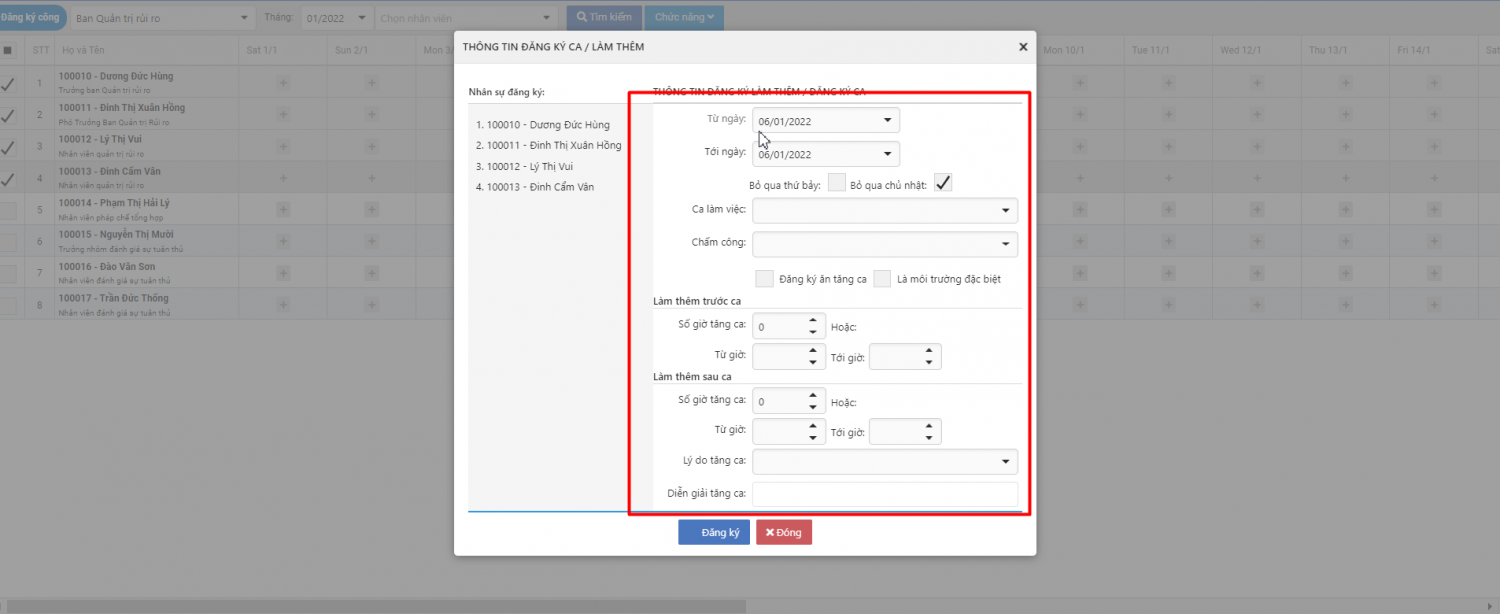Uncheck row 4 Đinh Cẩm Vân checkbox
Image resolution: width=1500 pixels, height=614 pixels.
pyautogui.click(x=8, y=179)
